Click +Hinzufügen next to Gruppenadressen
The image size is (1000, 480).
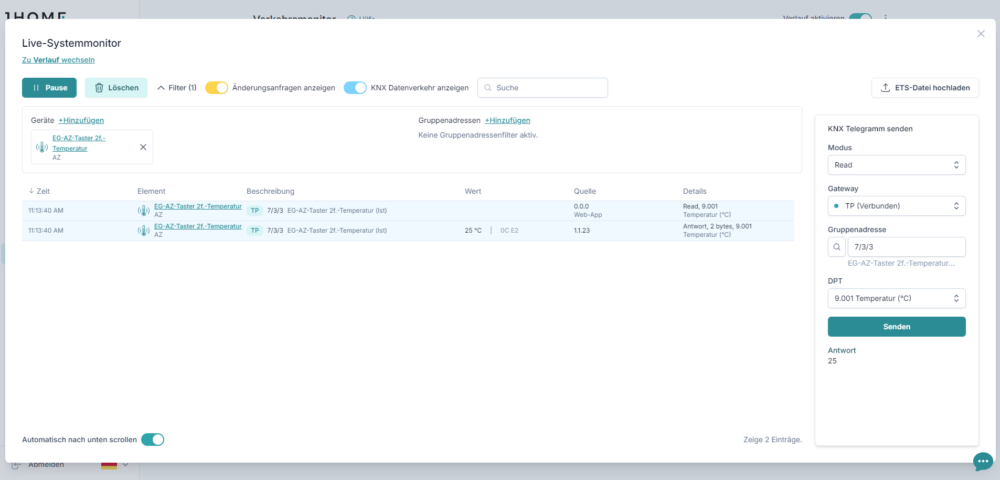[x=507, y=120]
